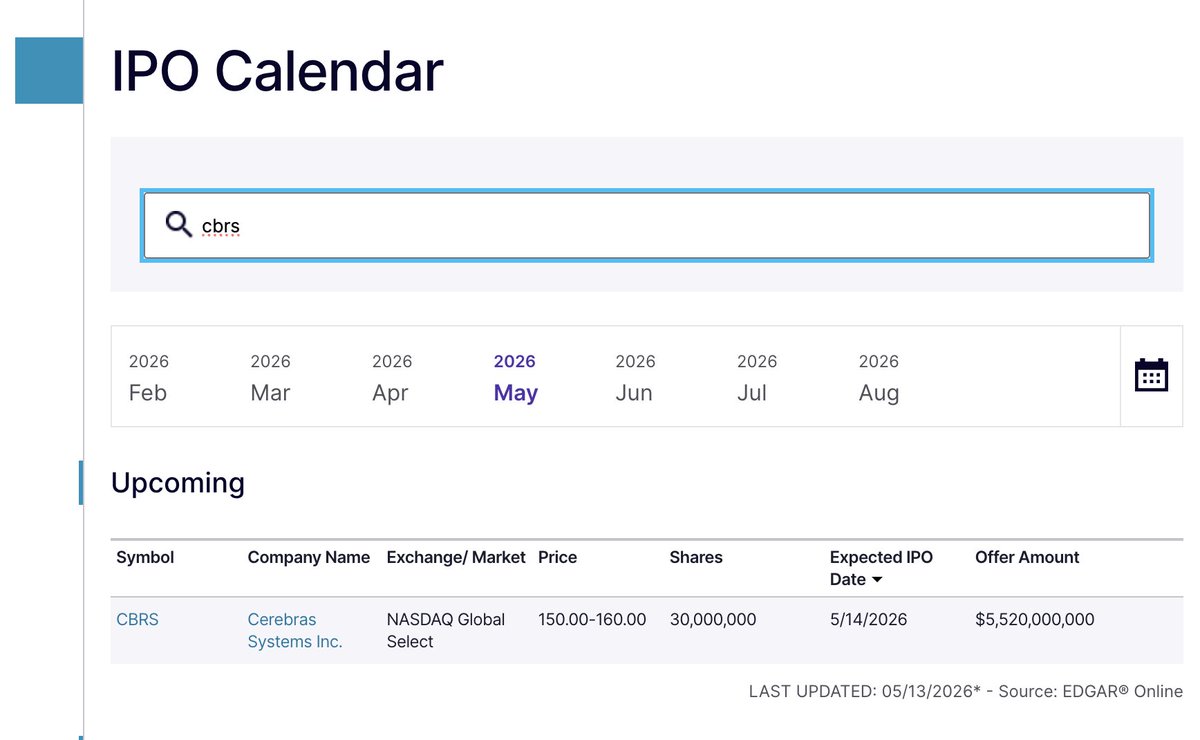Screen dimensions: 1200x740
Task: Select the Apr 2026 month tab
Action: click(391, 378)
